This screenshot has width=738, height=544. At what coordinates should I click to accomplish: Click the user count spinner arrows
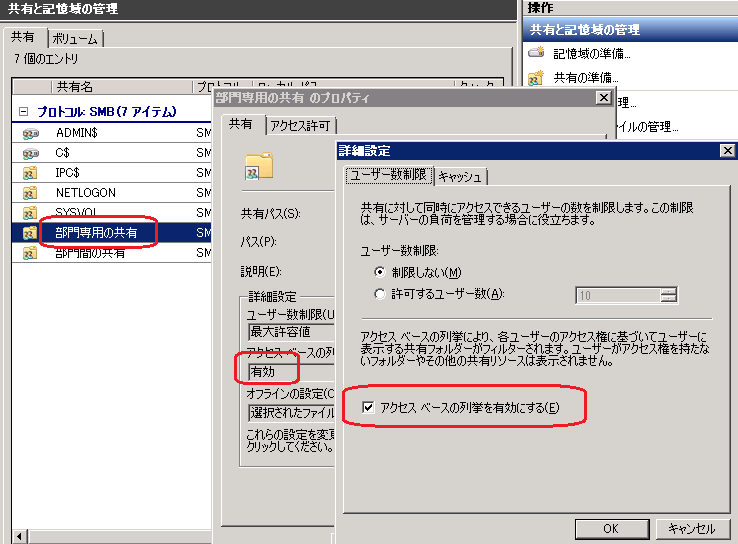(669, 294)
